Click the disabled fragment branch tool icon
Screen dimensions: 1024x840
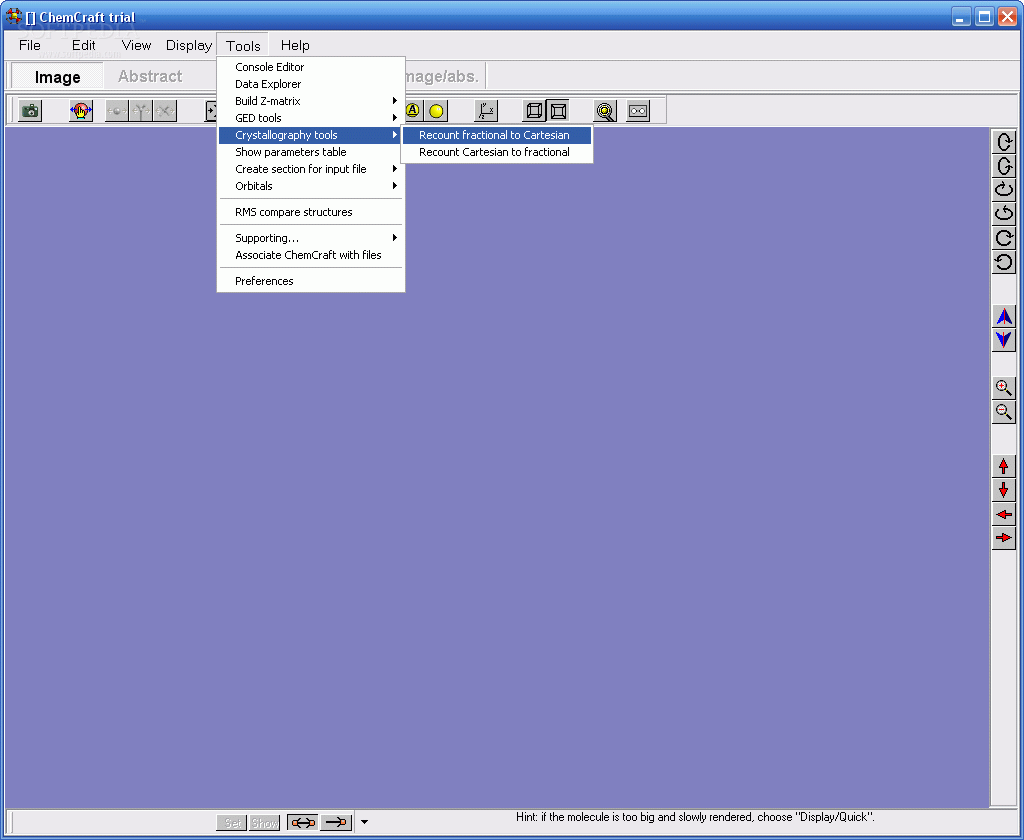click(140, 111)
